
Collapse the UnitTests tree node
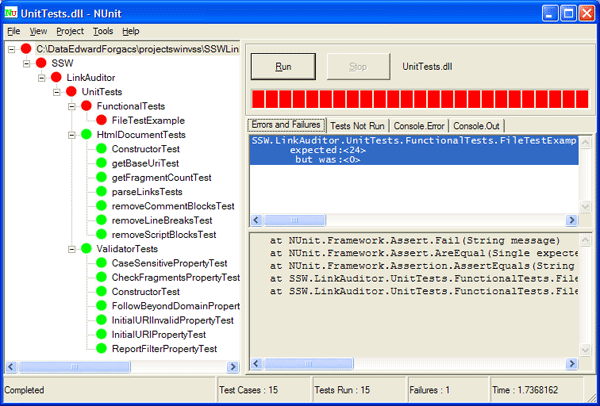click(56, 92)
